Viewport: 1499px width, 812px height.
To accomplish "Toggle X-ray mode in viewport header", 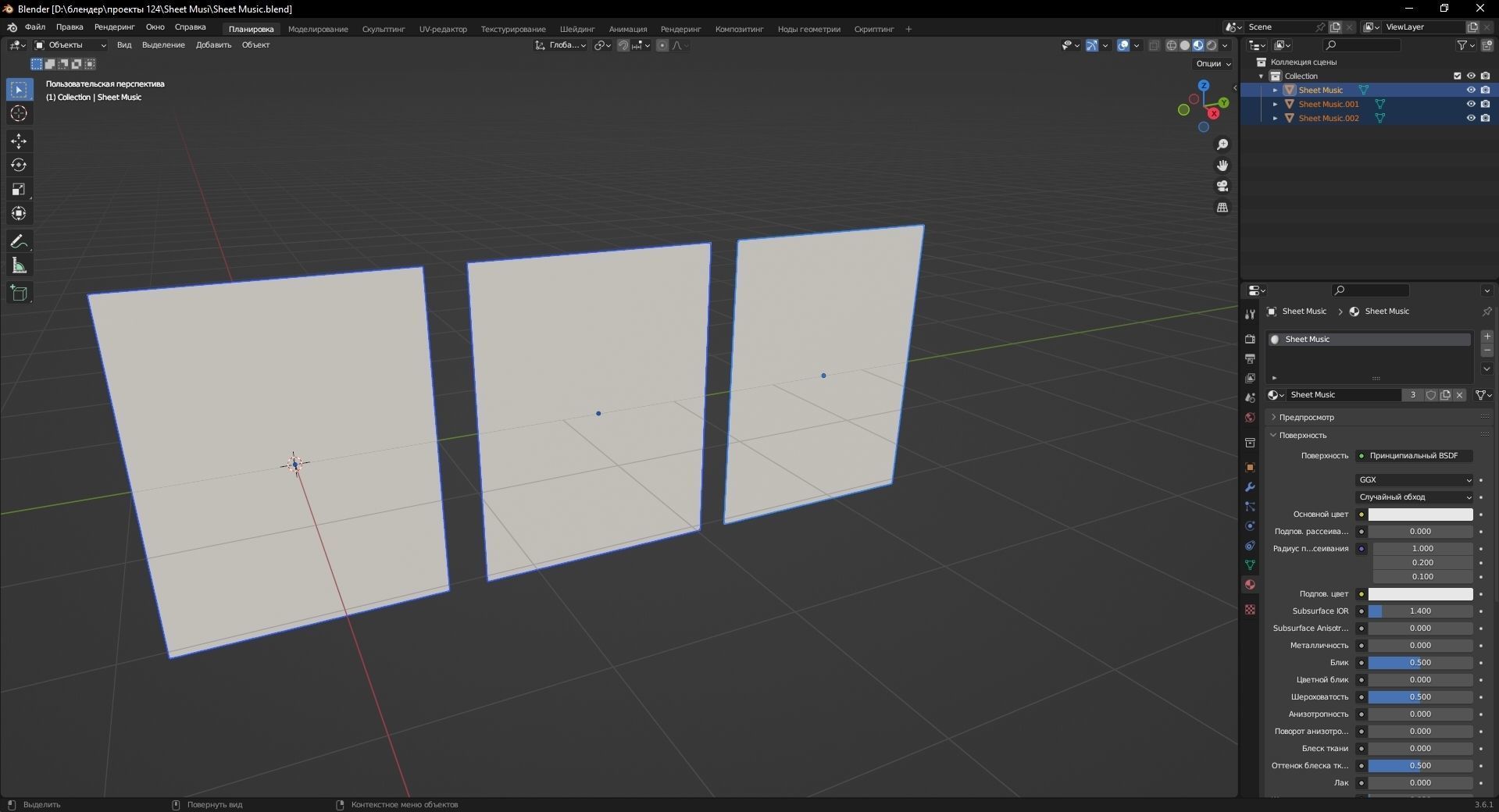I will 1155,45.
